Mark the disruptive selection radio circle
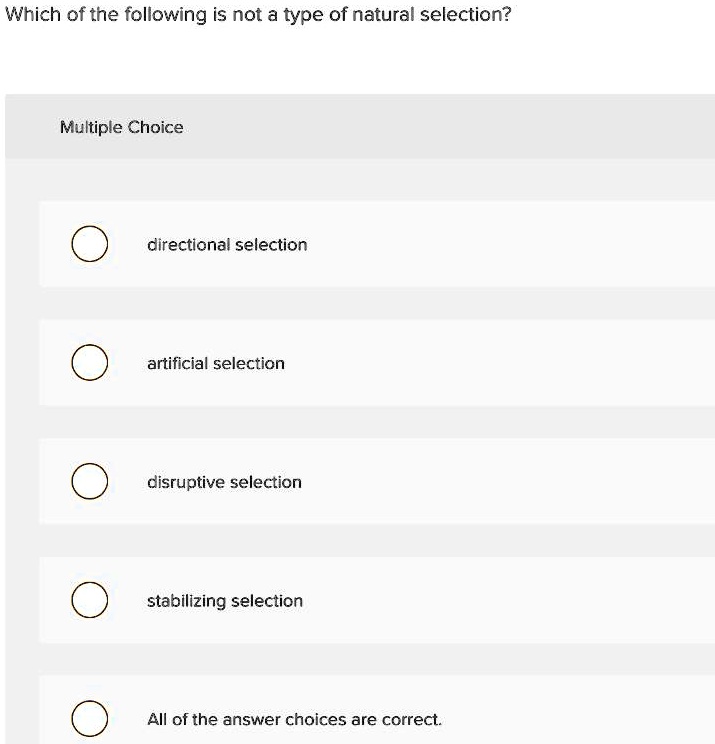The width and height of the screenshot is (715, 744). coord(89,482)
